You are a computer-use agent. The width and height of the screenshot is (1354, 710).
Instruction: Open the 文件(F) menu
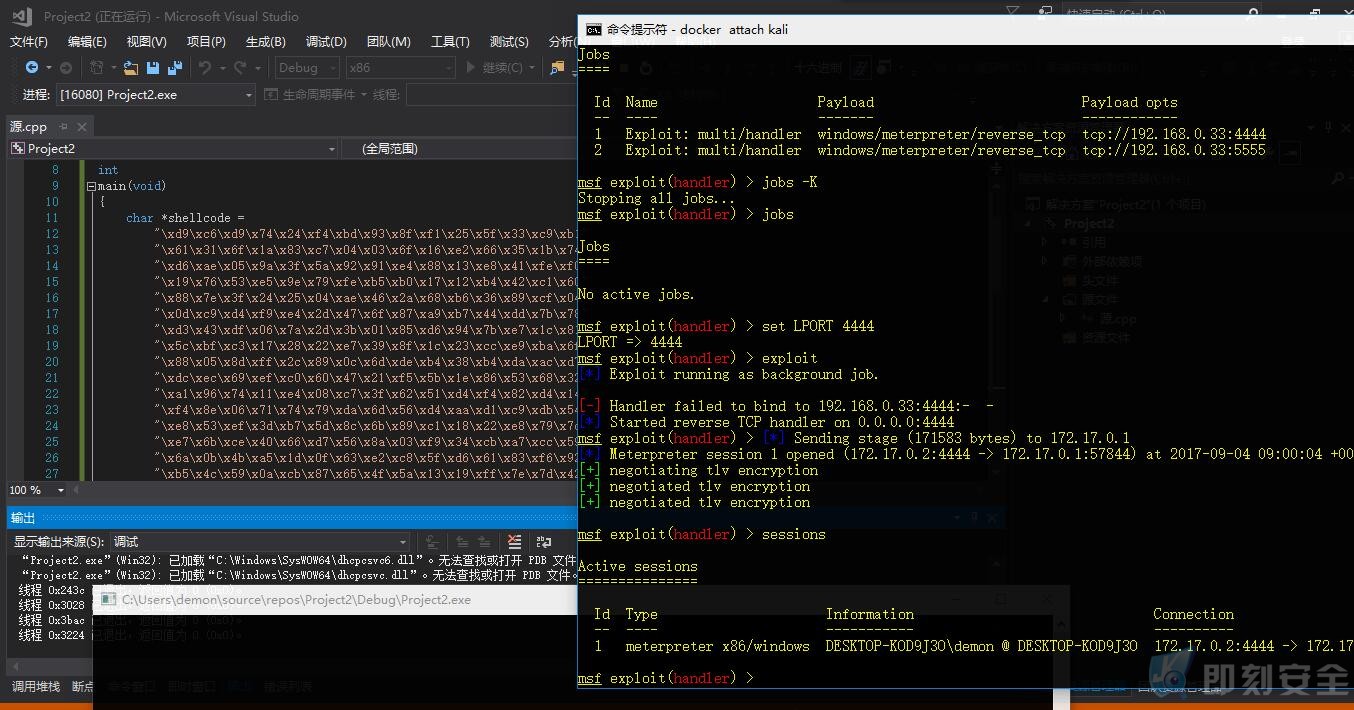coord(29,41)
